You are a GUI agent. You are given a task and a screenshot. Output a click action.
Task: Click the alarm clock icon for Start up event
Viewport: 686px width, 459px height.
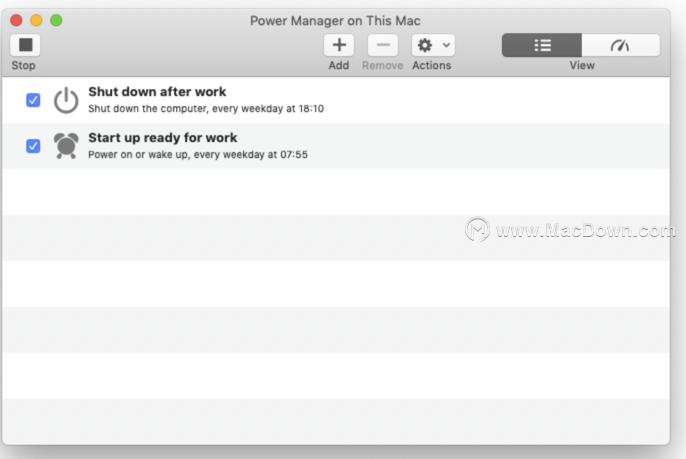tap(66, 146)
